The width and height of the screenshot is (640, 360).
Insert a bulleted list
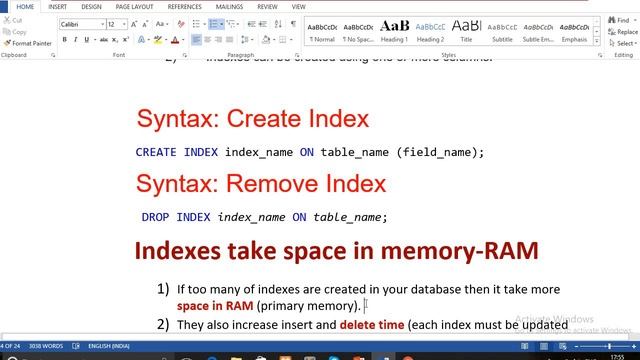coord(196,24)
